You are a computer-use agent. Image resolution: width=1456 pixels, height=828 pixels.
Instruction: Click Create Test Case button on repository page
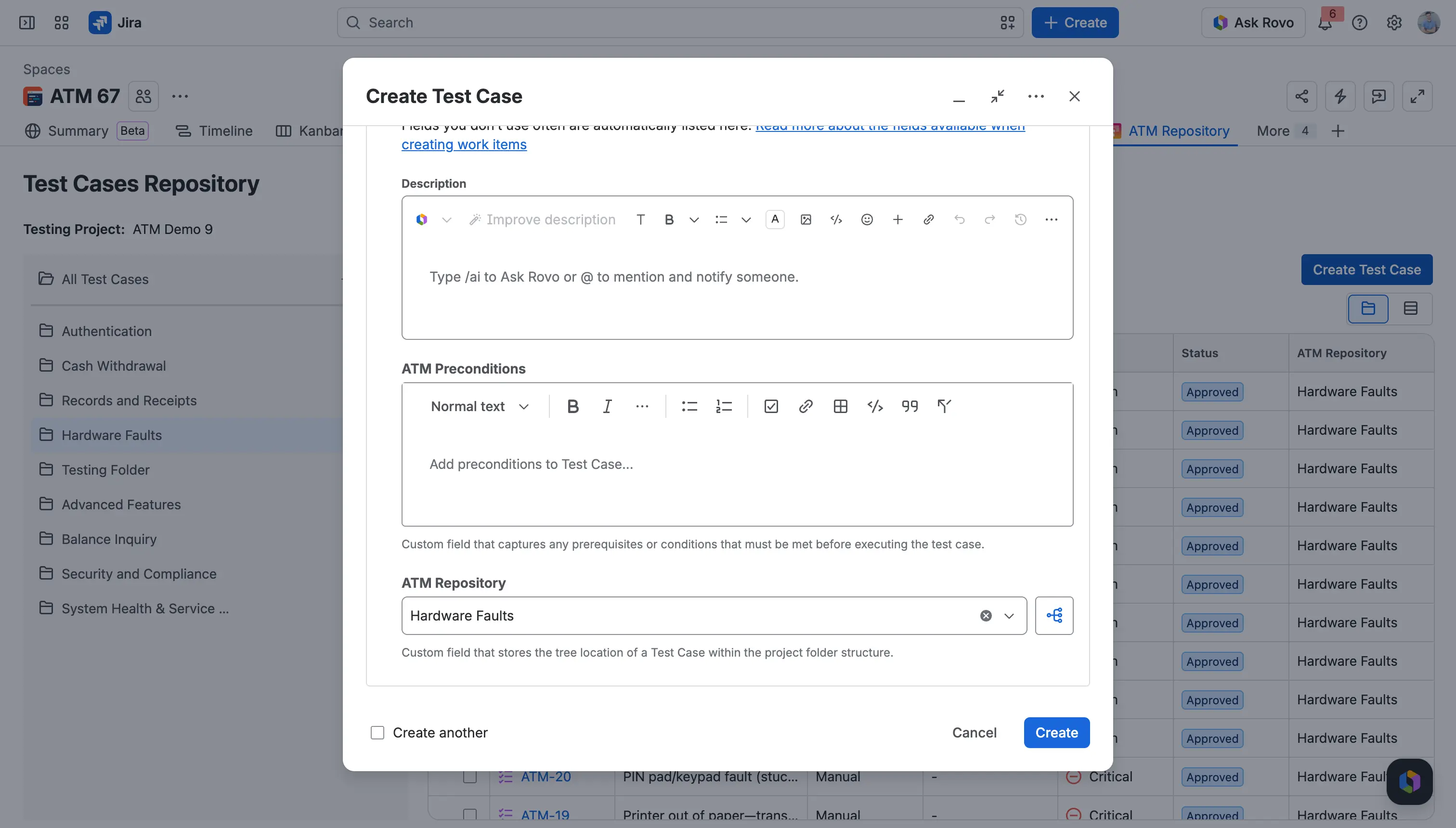point(1366,270)
